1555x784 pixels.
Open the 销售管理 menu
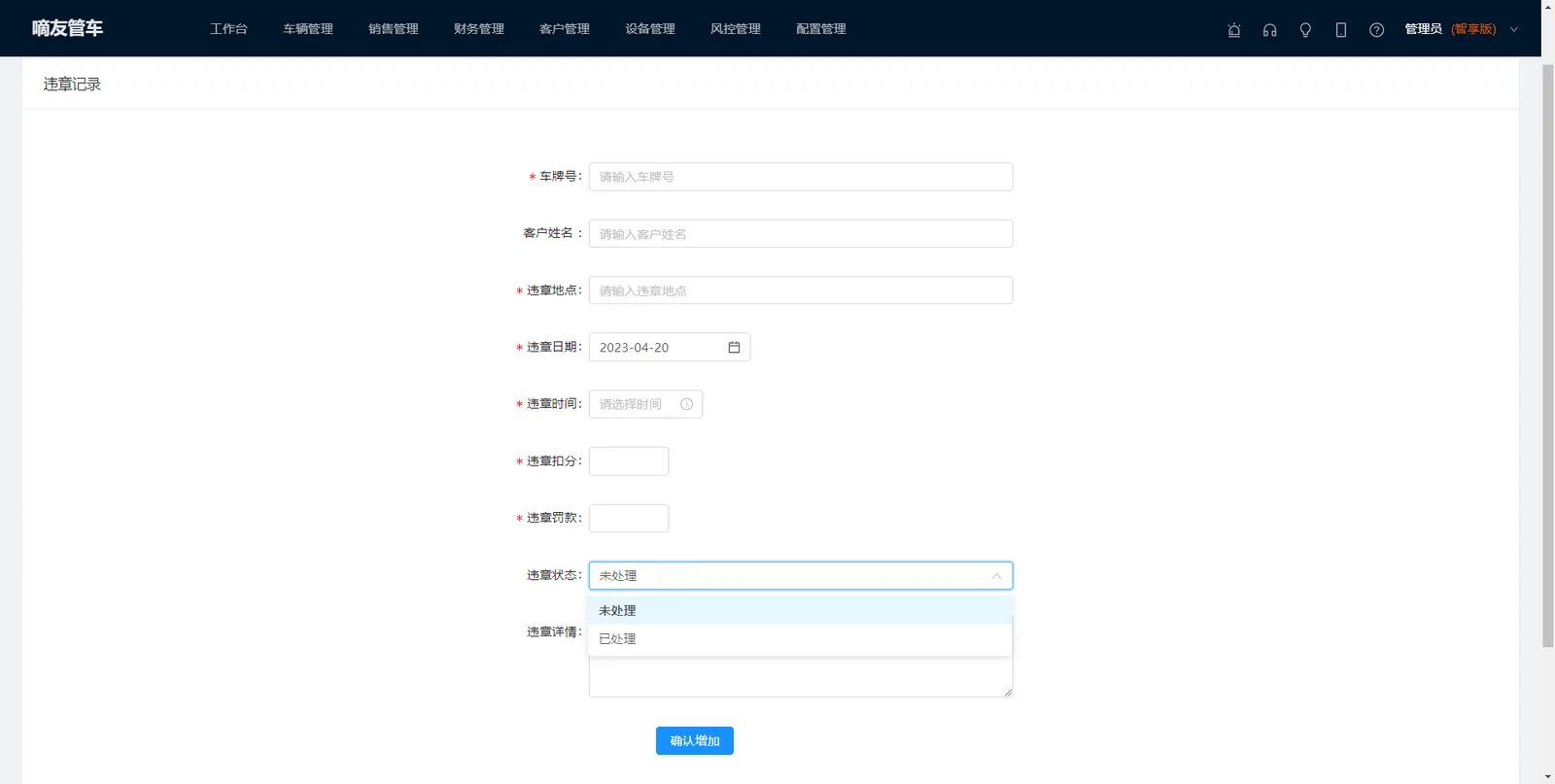[394, 29]
